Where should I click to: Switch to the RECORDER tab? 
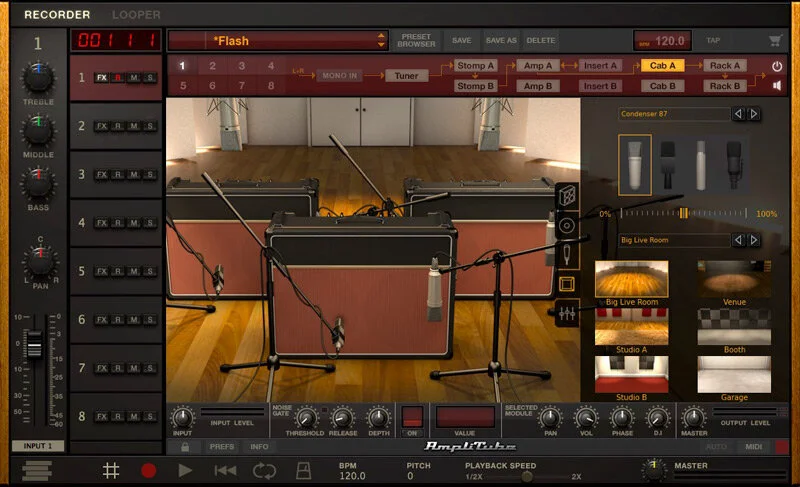click(57, 15)
